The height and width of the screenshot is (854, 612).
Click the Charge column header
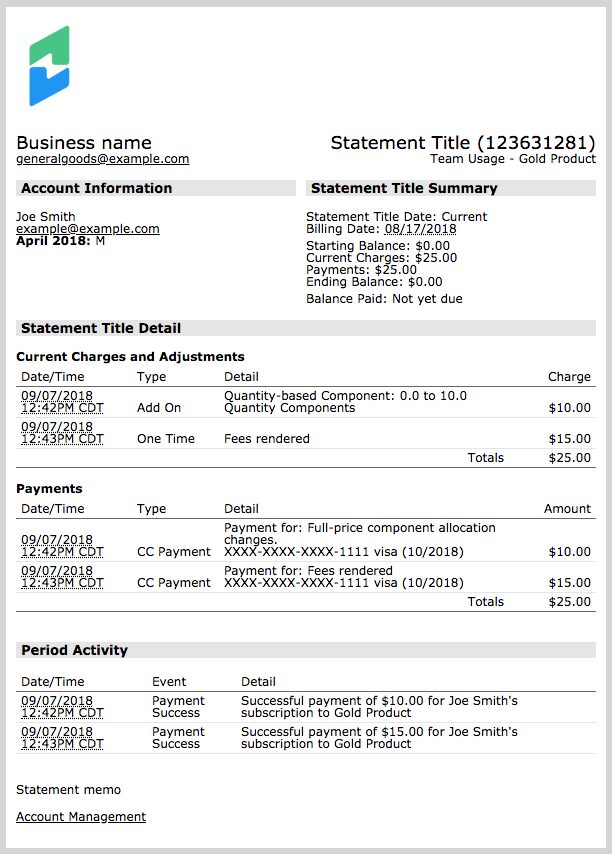pos(569,377)
